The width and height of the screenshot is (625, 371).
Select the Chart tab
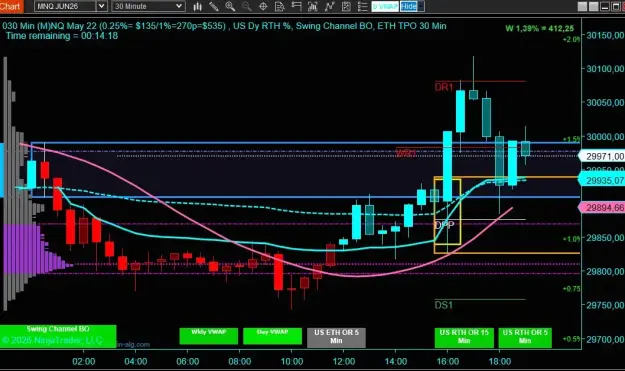(11, 6)
